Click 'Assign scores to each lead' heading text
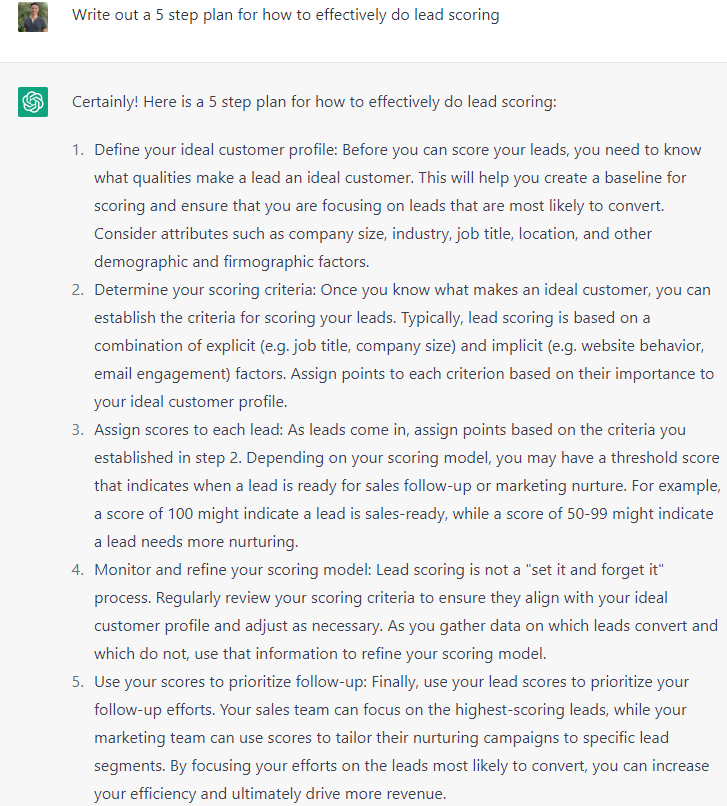 tap(188, 429)
